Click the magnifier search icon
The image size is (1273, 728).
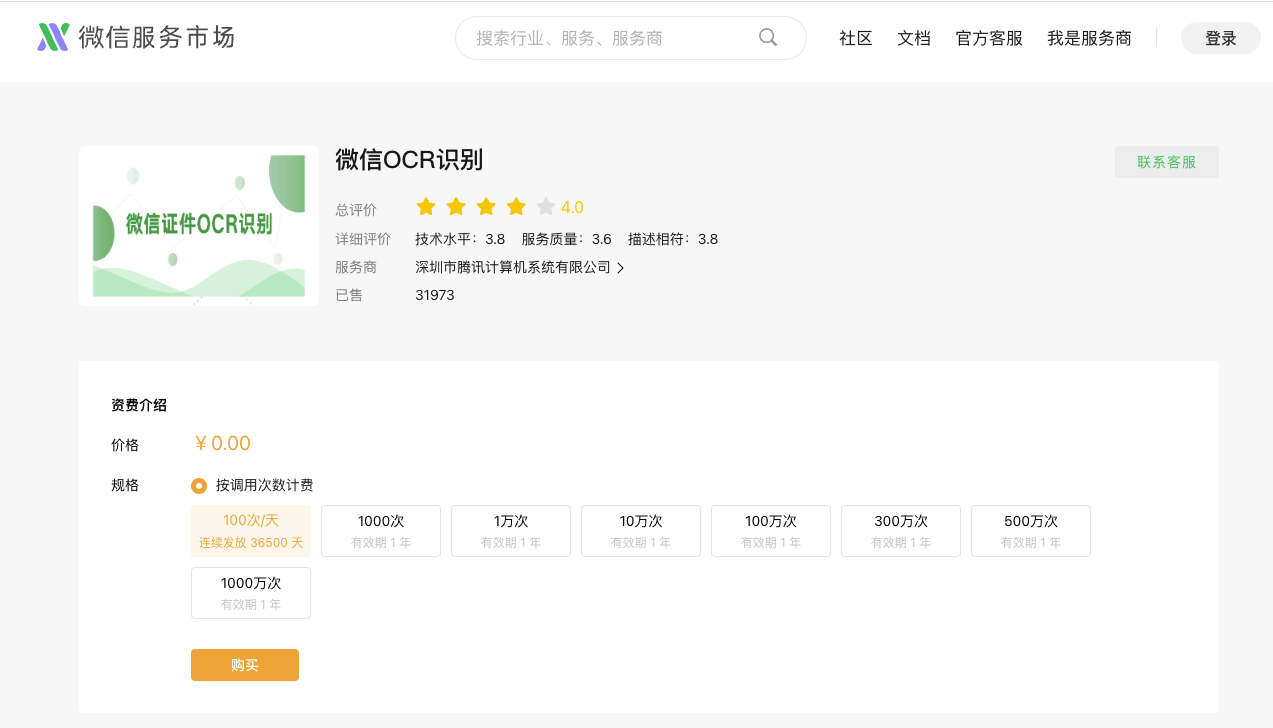pyautogui.click(x=768, y=37)
